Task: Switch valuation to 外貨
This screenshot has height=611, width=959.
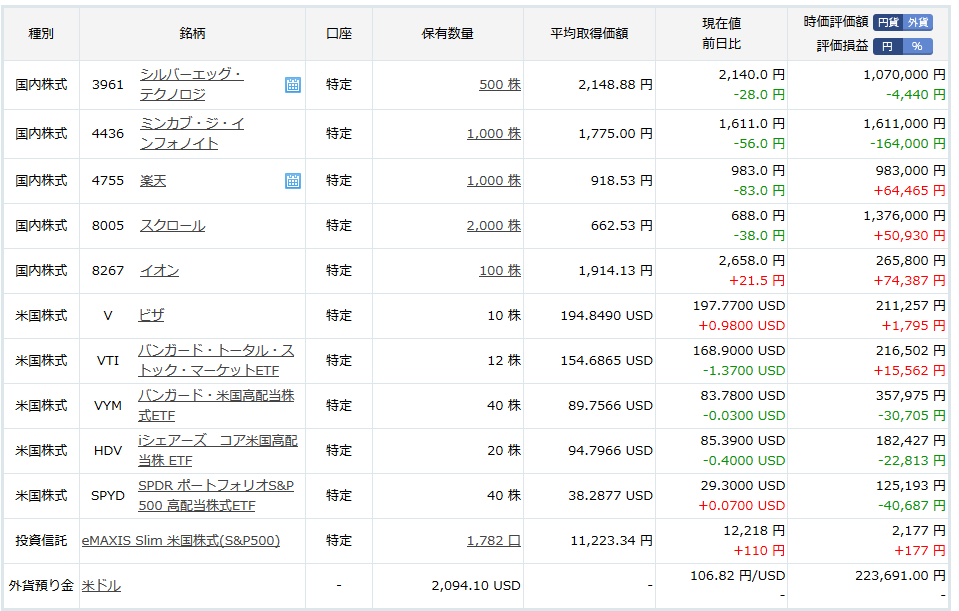Action: click(917, 23)
